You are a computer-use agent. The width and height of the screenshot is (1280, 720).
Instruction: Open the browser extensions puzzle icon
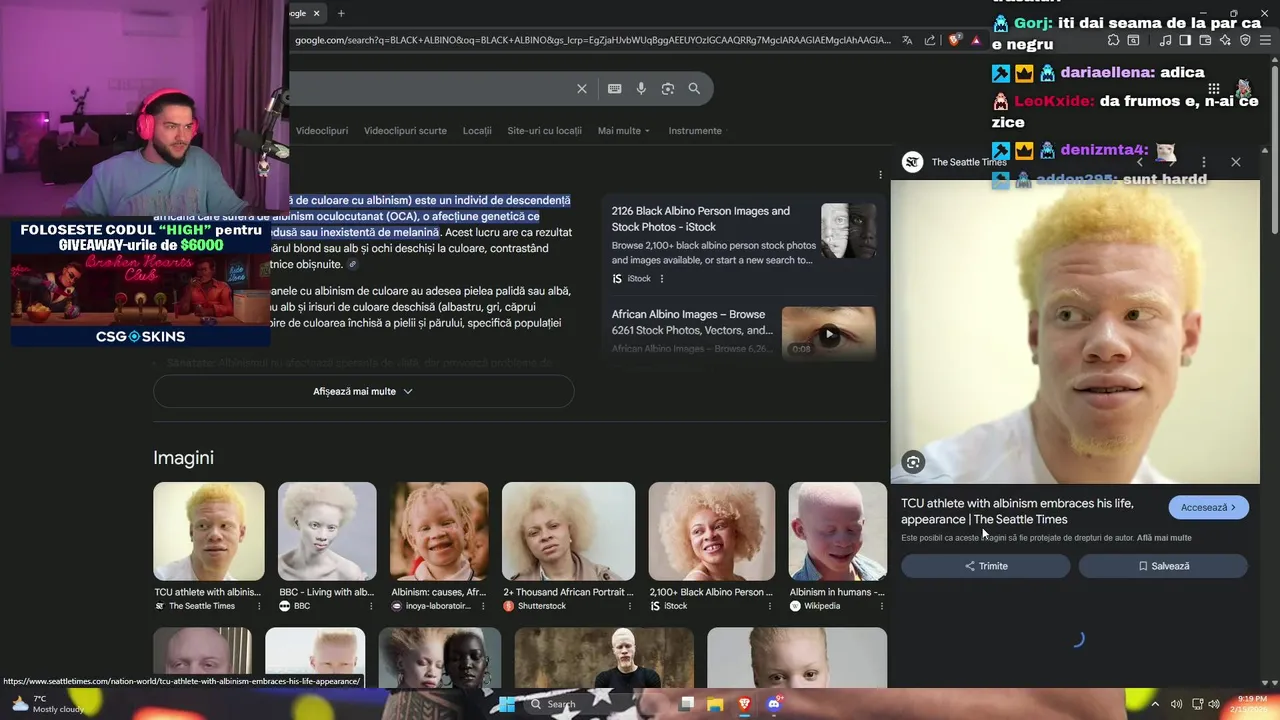pyautogui.click(x=1114, y=40)
